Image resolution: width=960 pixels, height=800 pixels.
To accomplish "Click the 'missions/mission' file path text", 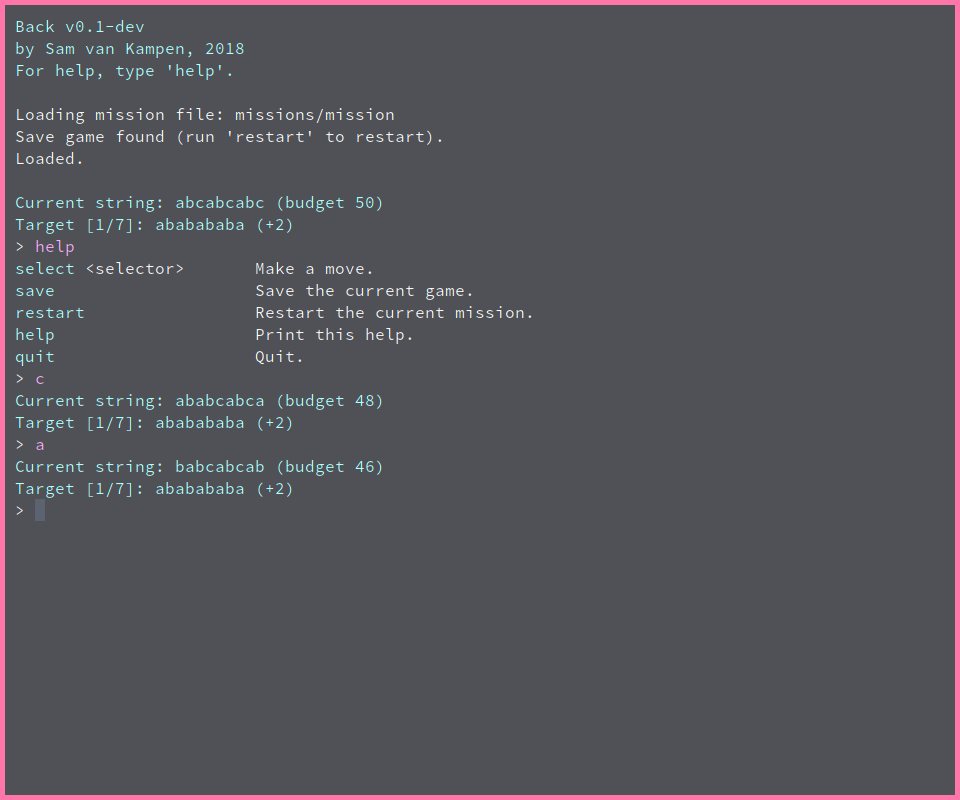I will (x=315, y=115).
